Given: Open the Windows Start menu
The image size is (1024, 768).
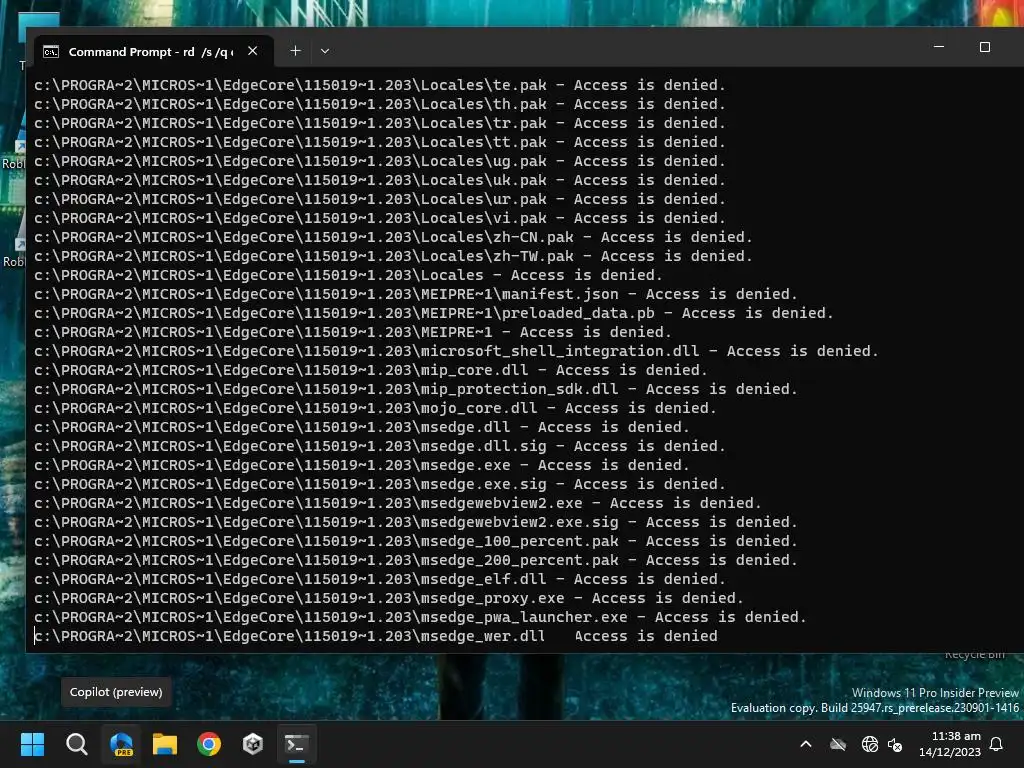Looking at the screenshot, I should 32,744.
